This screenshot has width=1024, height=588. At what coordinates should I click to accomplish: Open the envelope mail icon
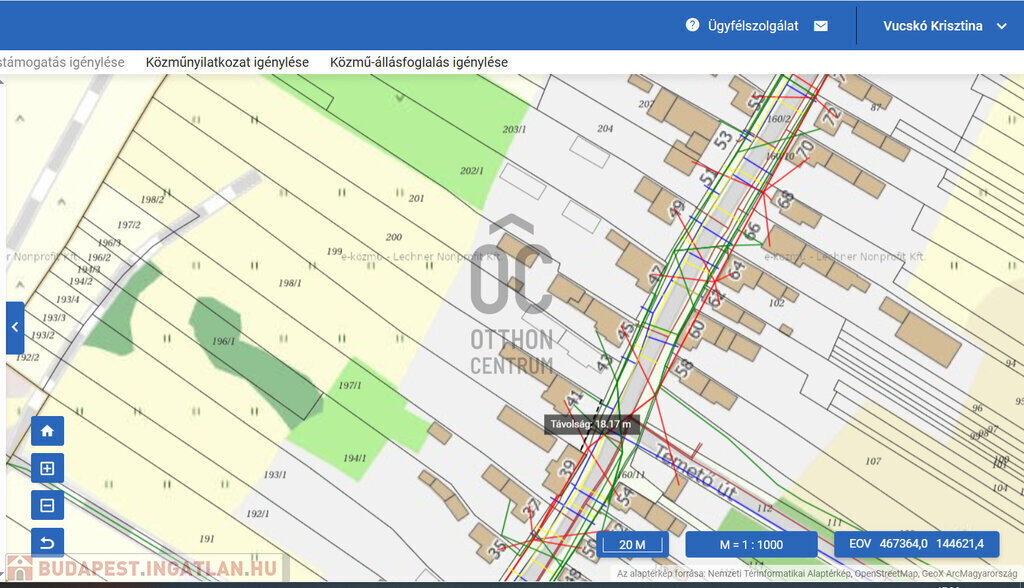(x=821, y=26)
